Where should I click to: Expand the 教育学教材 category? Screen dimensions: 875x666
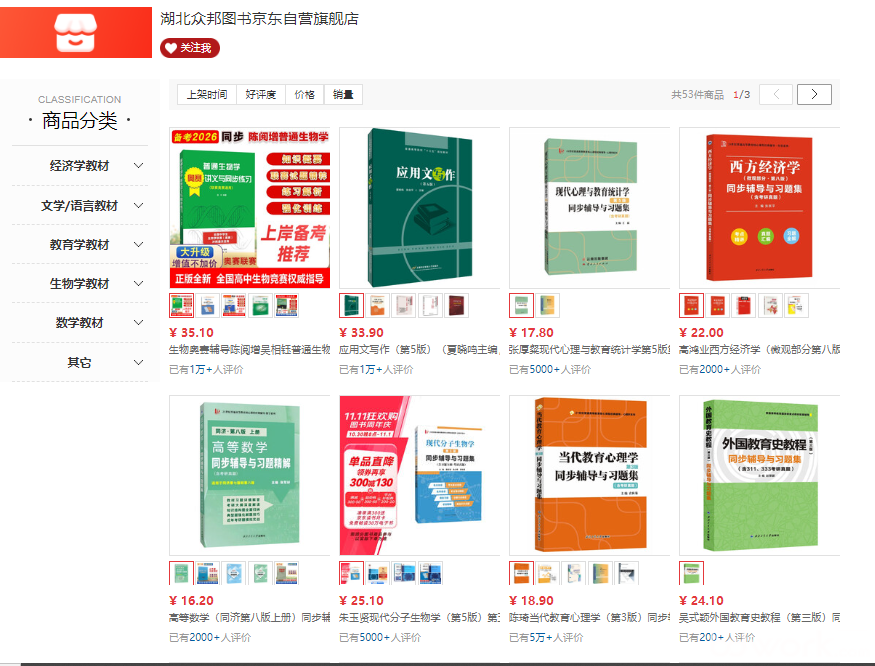(x=138, y=245)
